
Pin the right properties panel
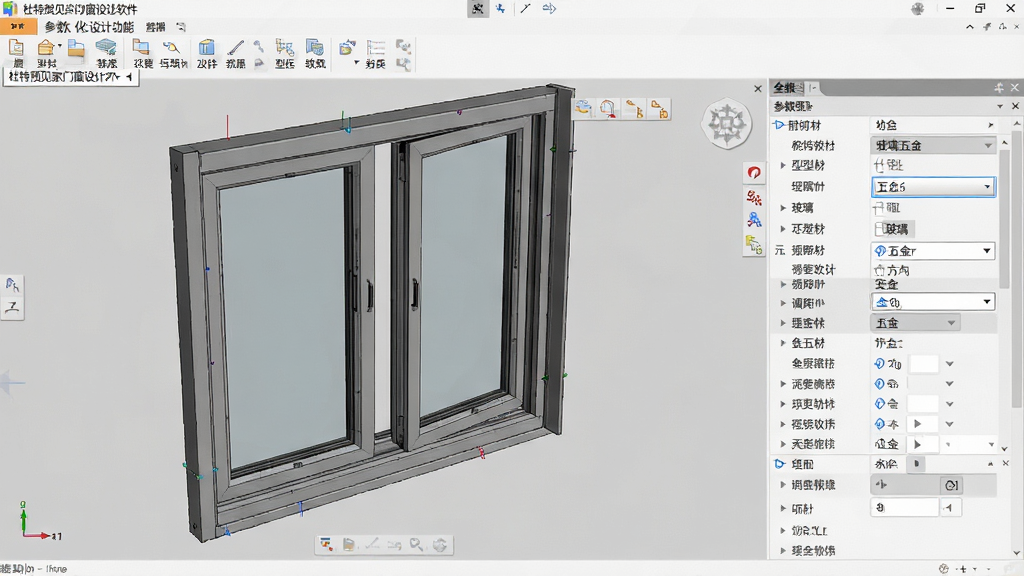[x=999, y=88]
